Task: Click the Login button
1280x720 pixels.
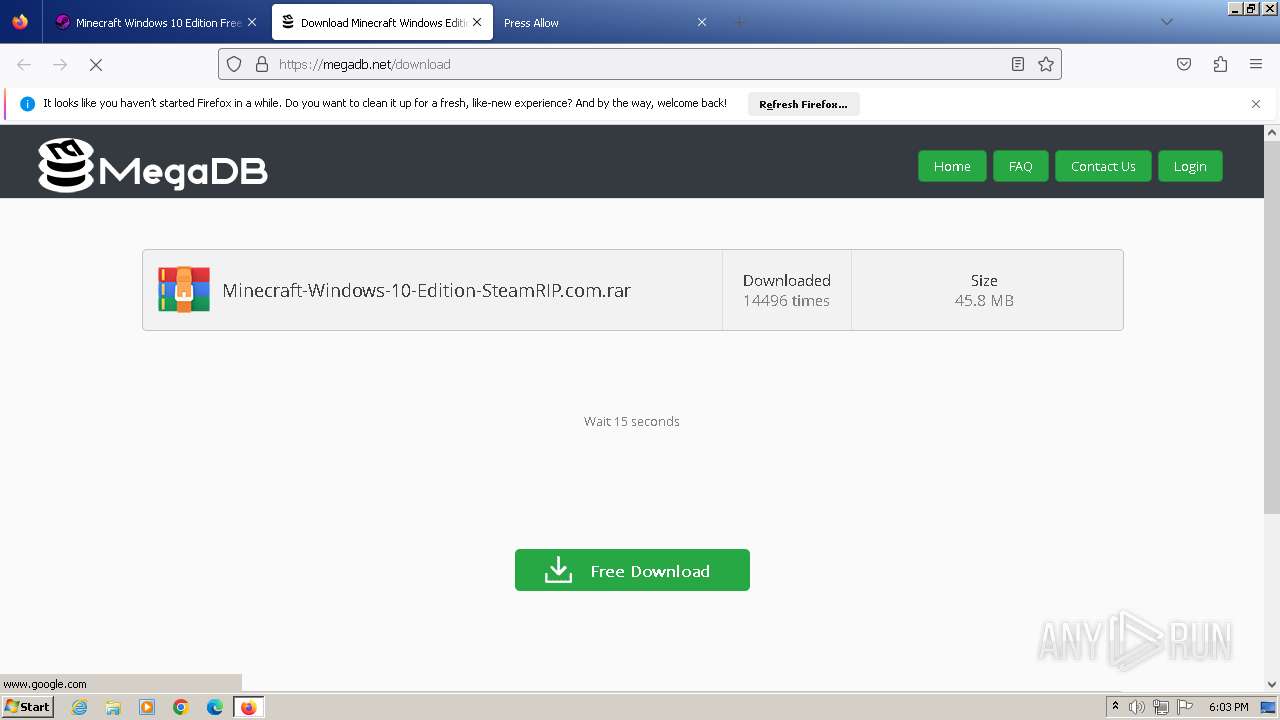Action: pyautogui.click(x=1190, y=166)
